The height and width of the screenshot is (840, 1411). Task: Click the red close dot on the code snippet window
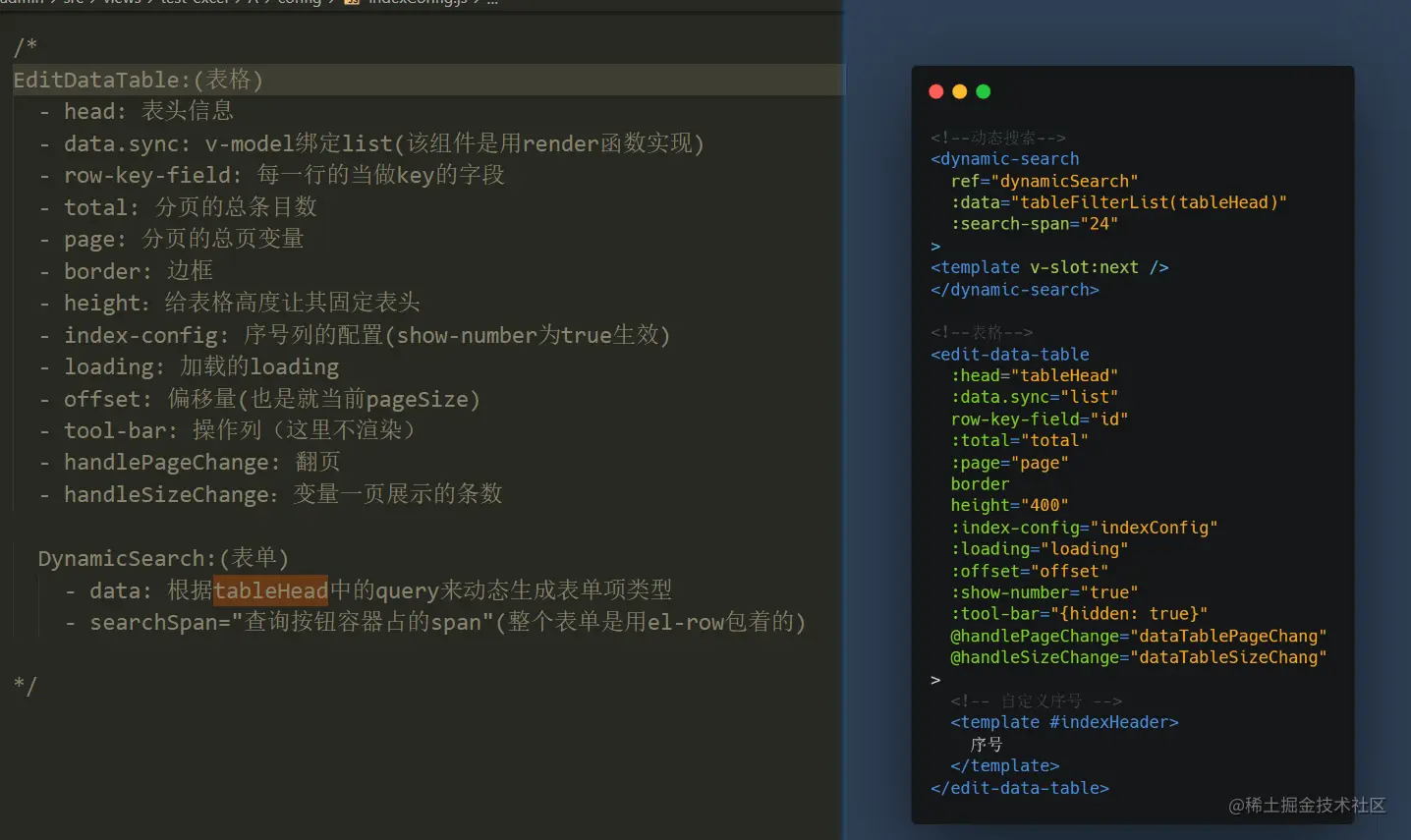coord(936,91)
